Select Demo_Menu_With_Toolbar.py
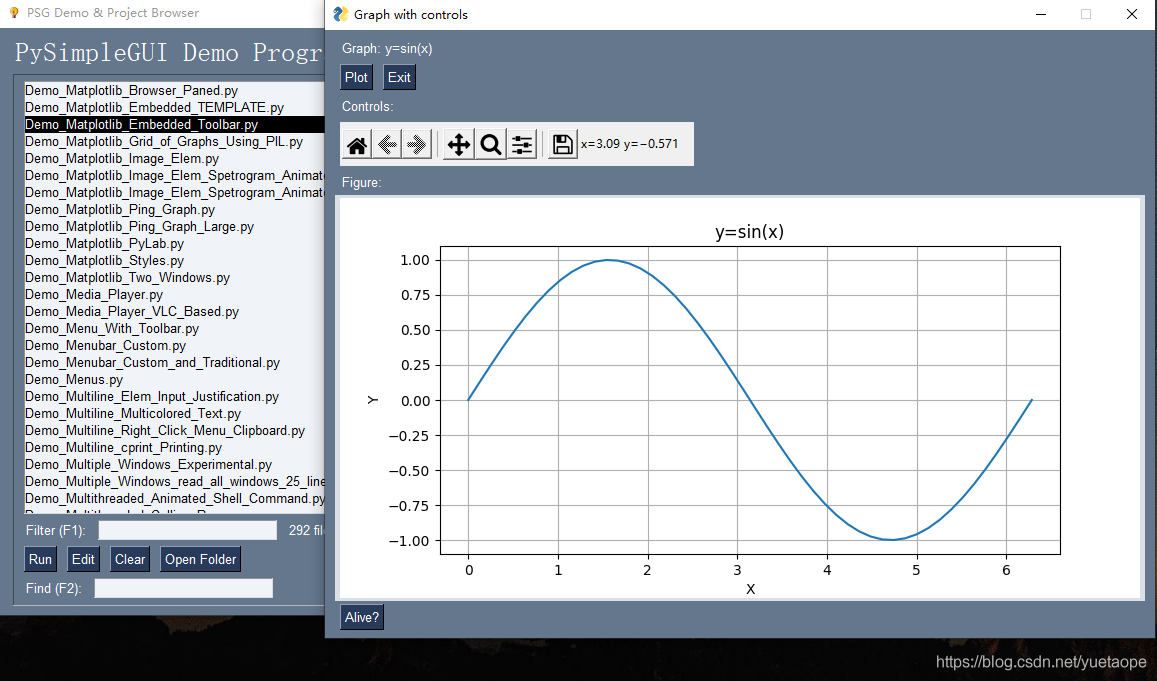The width and height of the screenshot is (1157, 681). pyautogui.click(x=174, y=328)
